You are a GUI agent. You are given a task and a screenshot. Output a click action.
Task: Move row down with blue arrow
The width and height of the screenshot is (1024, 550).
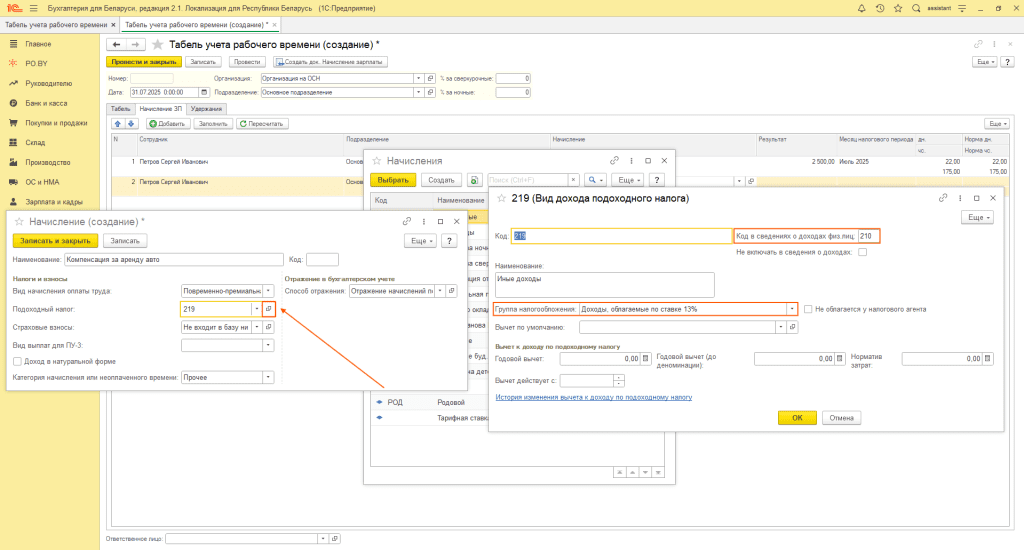coord(131,123)
